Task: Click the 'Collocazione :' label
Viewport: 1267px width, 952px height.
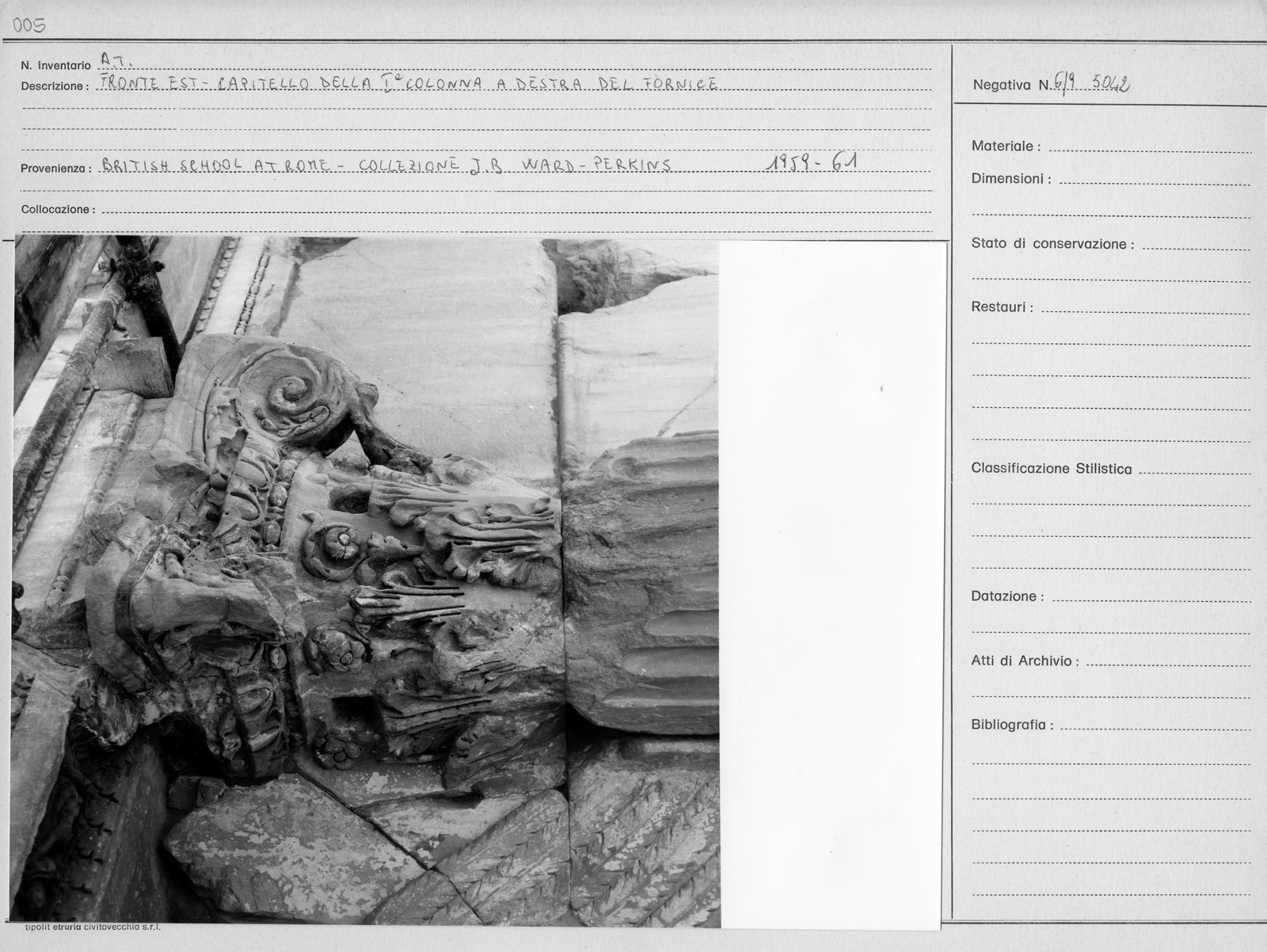Action: [x=58, y=210]
